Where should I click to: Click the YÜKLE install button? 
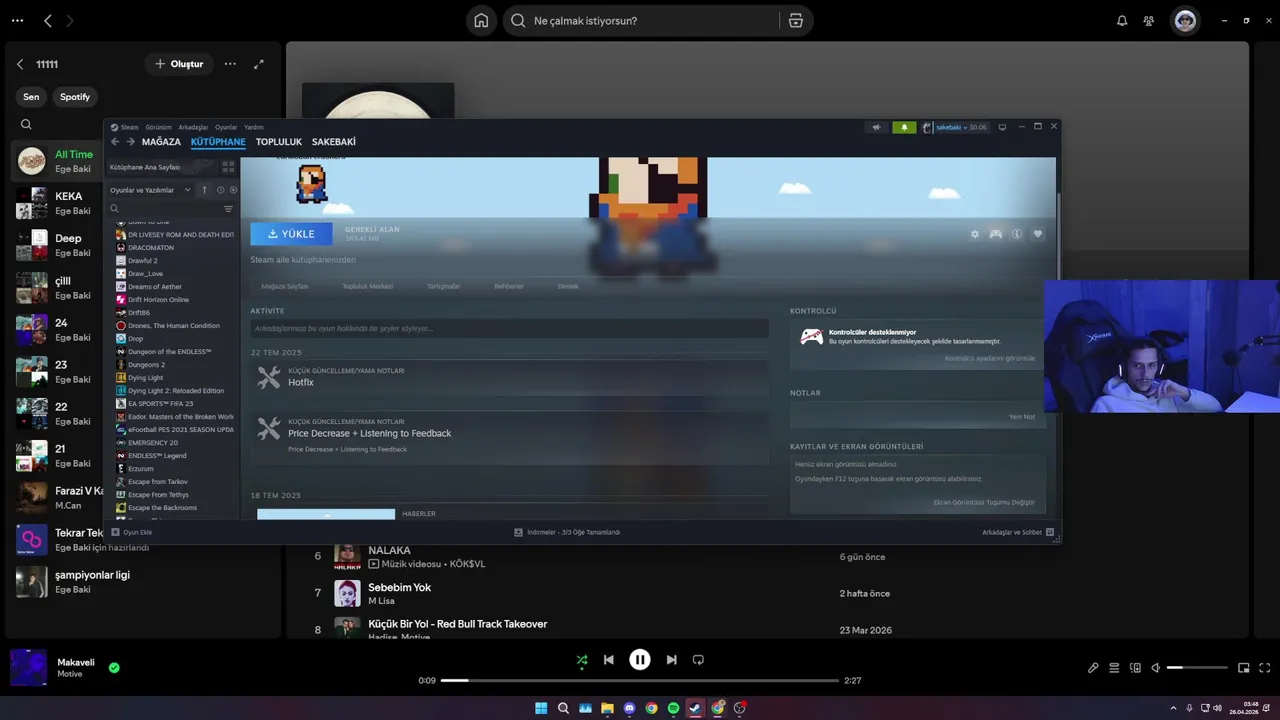click(291, 234)
